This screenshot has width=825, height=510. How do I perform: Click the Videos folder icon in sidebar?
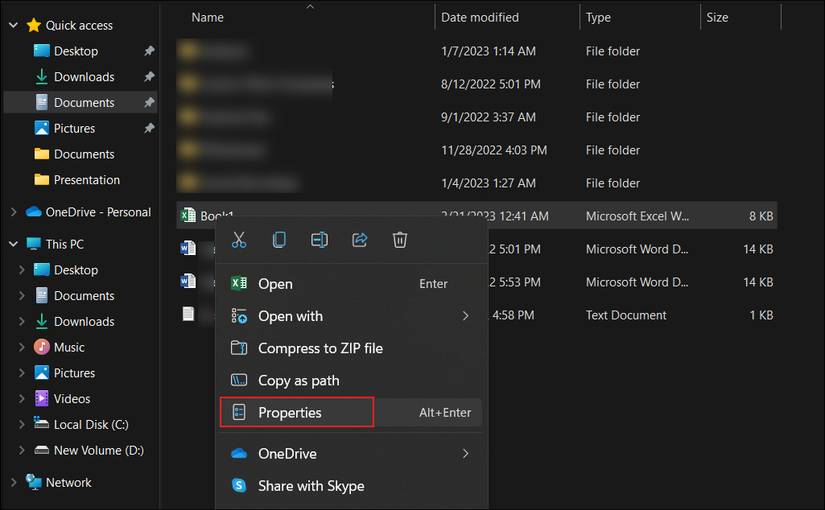click(42, 399)
